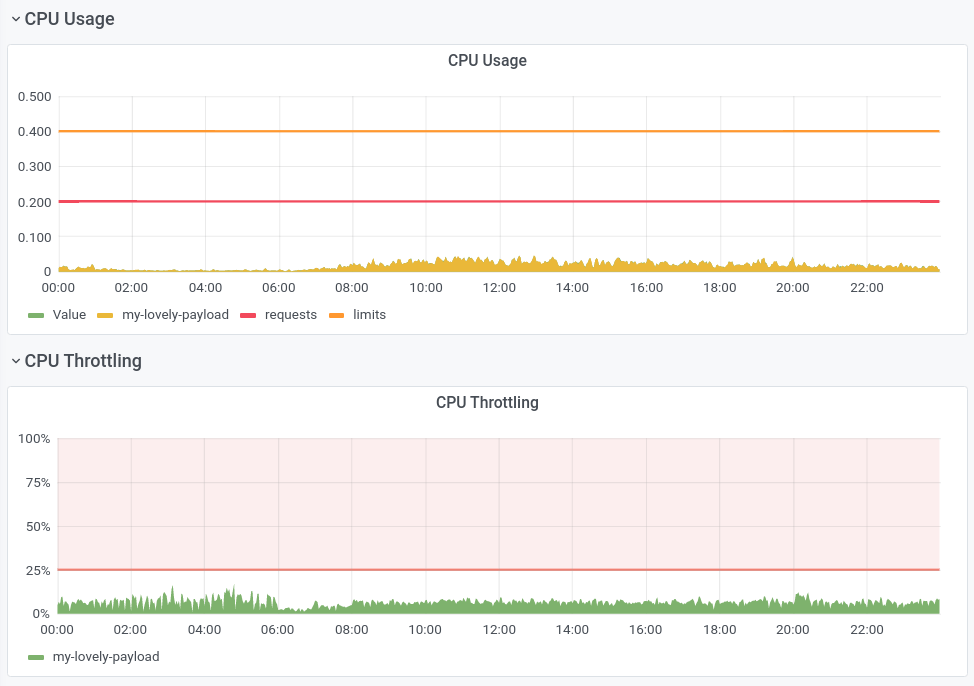Image resolution: width=974 pixels, height=686 pixels.
Task: Click the CPU Usage row heading text
Action: tap(69, 19)
